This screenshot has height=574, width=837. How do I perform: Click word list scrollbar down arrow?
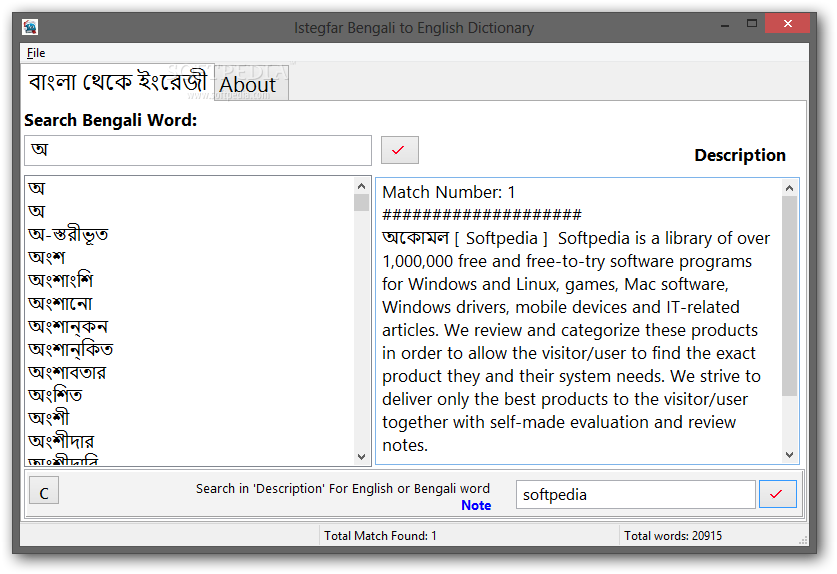[x=361, y=457]
